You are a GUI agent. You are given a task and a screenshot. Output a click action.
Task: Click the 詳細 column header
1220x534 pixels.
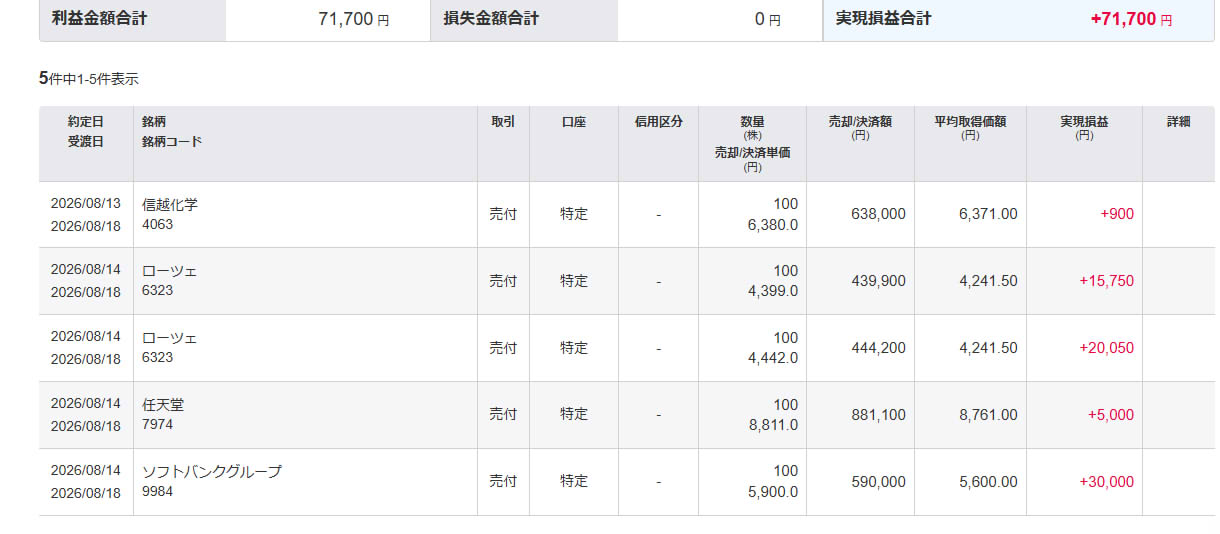coord(1178,122)
